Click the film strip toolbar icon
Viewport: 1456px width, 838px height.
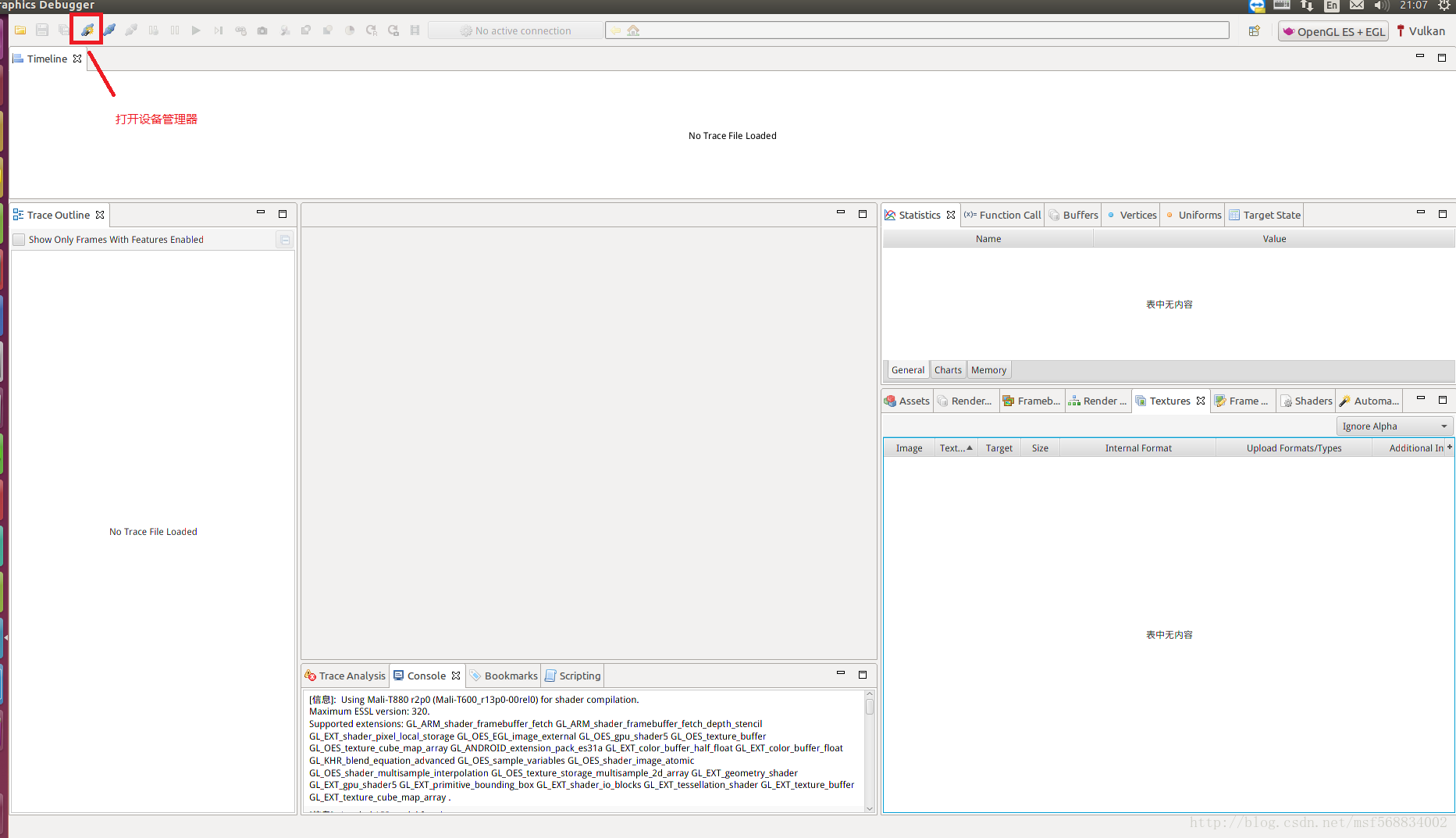tap(415, 30)
